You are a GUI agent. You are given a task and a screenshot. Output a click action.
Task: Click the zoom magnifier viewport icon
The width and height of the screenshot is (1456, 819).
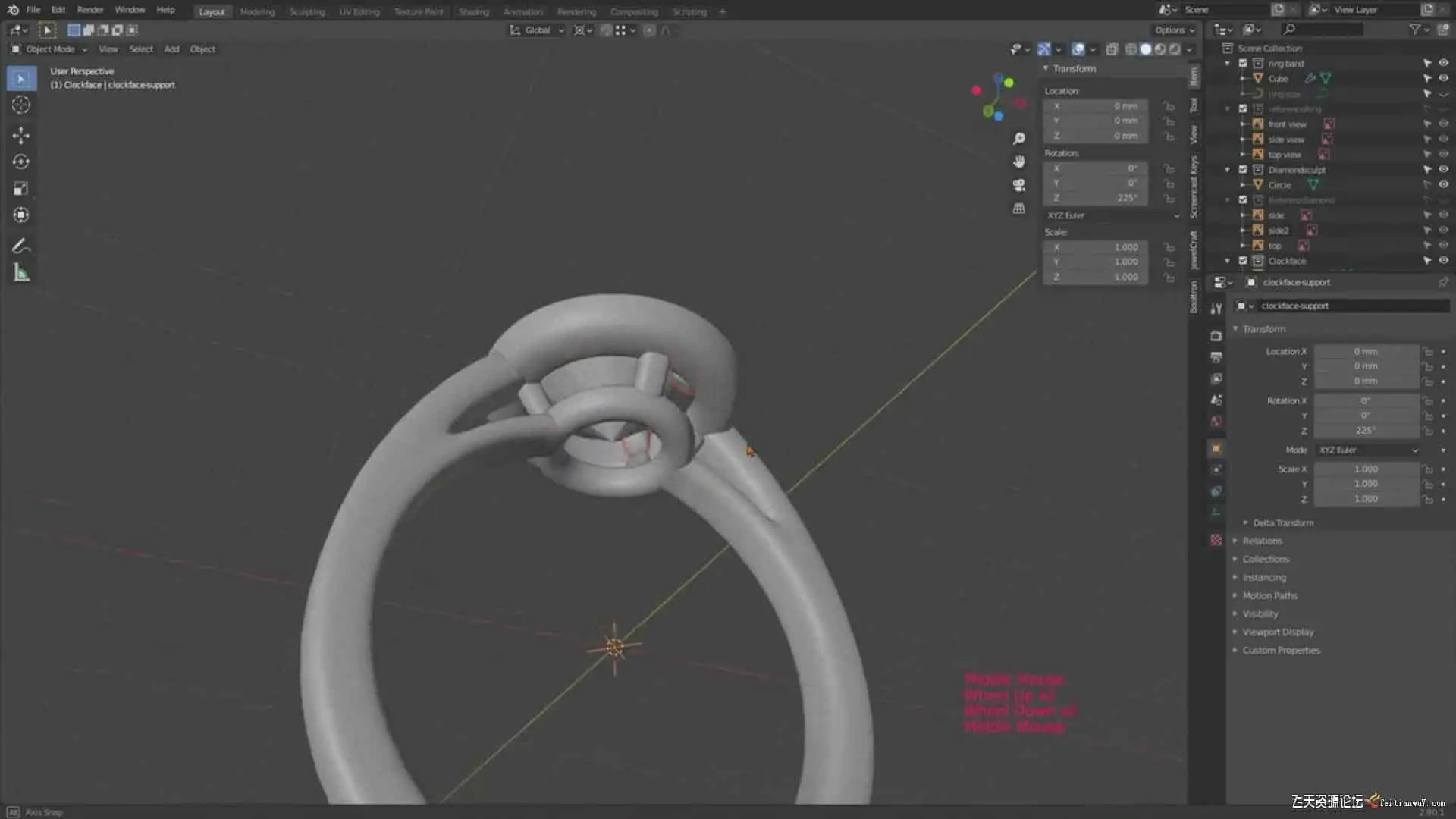coord(1019,139)
